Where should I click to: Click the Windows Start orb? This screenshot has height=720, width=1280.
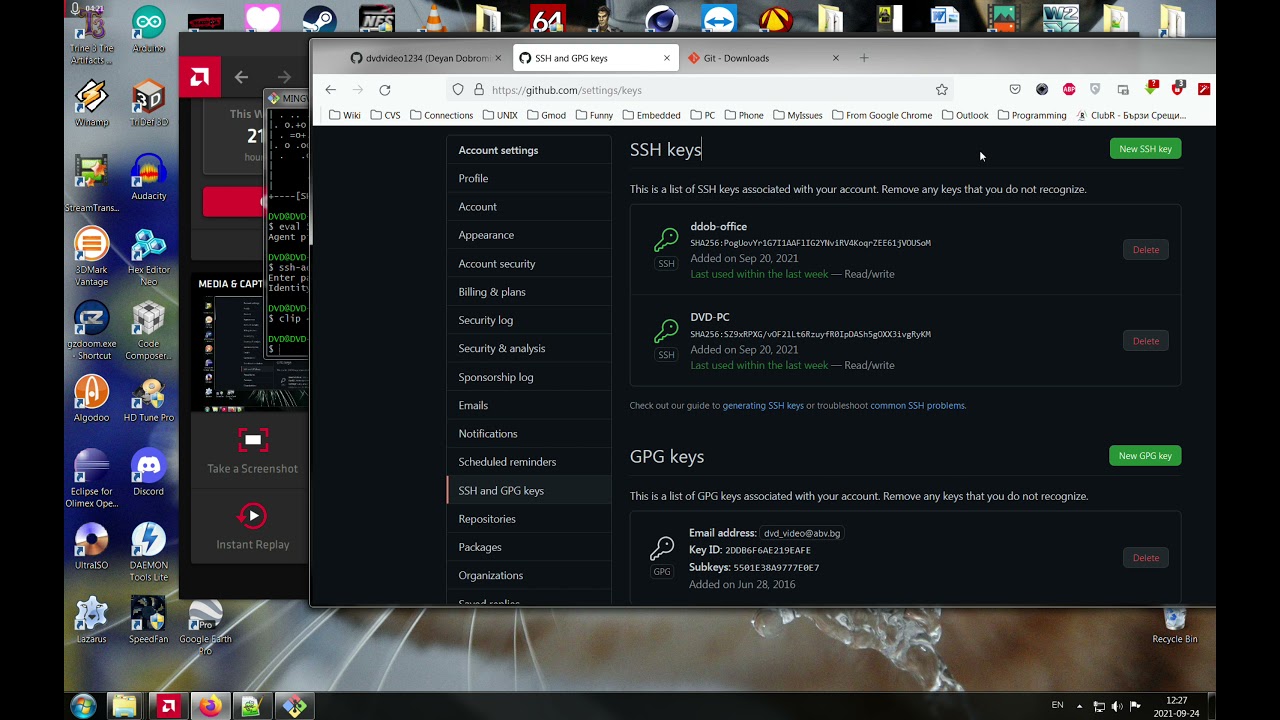tap(83, 706)
